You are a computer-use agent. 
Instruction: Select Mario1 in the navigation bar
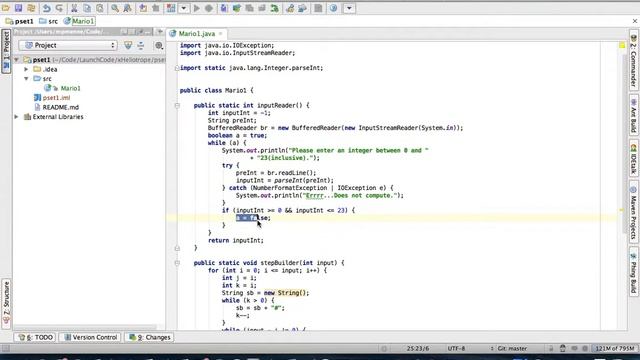80,21
